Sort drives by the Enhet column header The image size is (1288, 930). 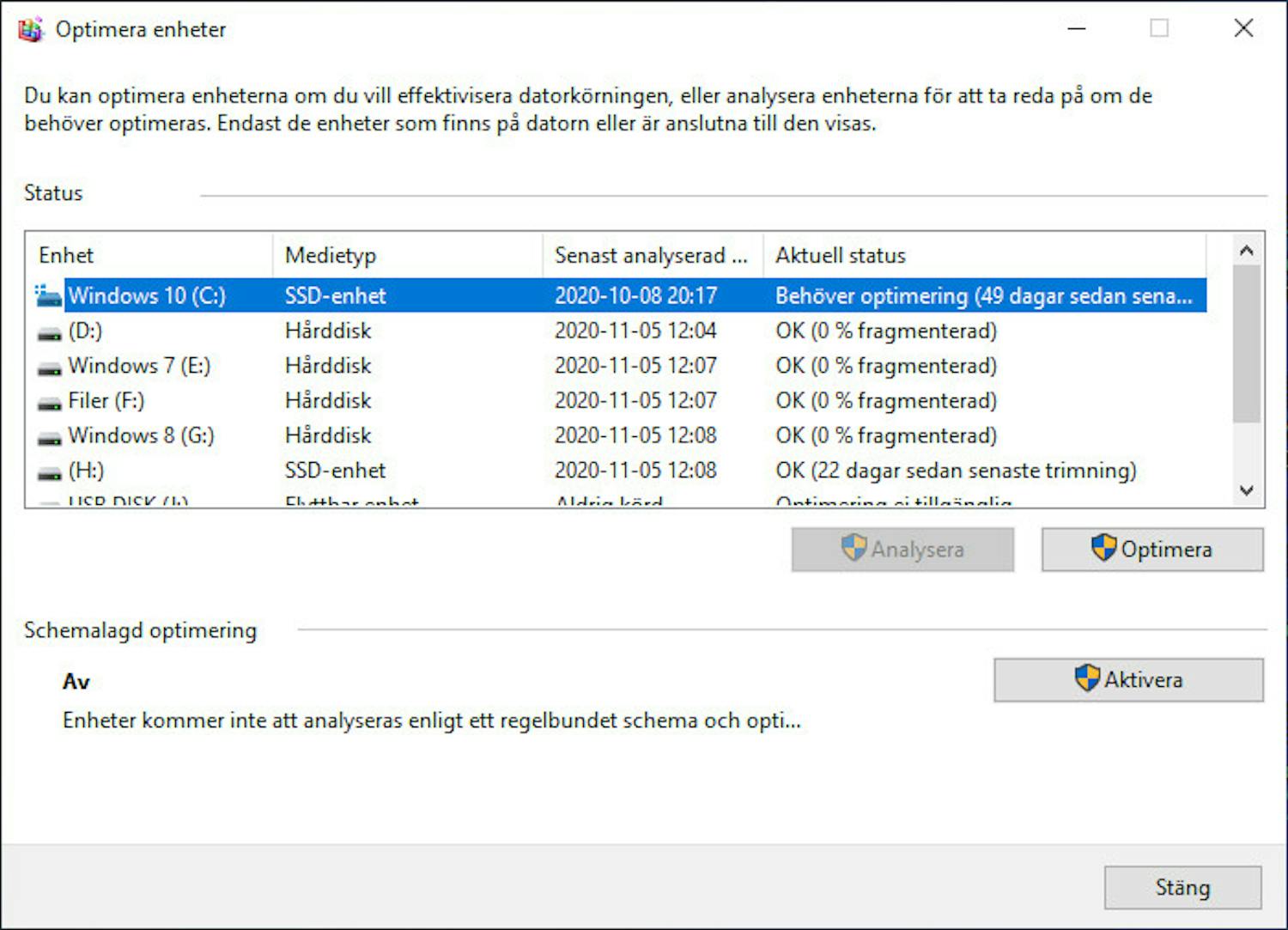146,254
